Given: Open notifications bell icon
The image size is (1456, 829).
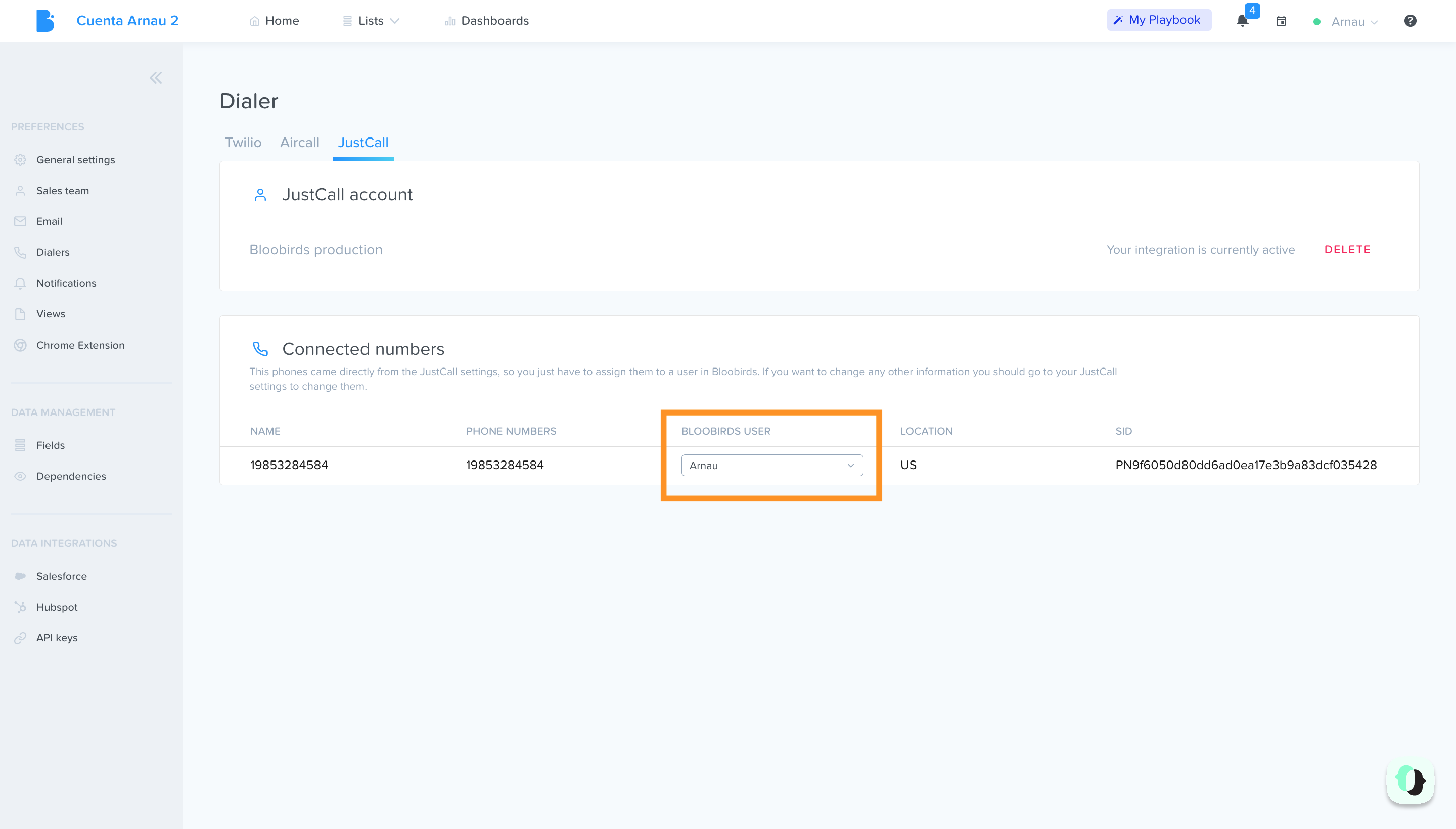Looking at the screenshot, I should click(x=1242, y=22).
